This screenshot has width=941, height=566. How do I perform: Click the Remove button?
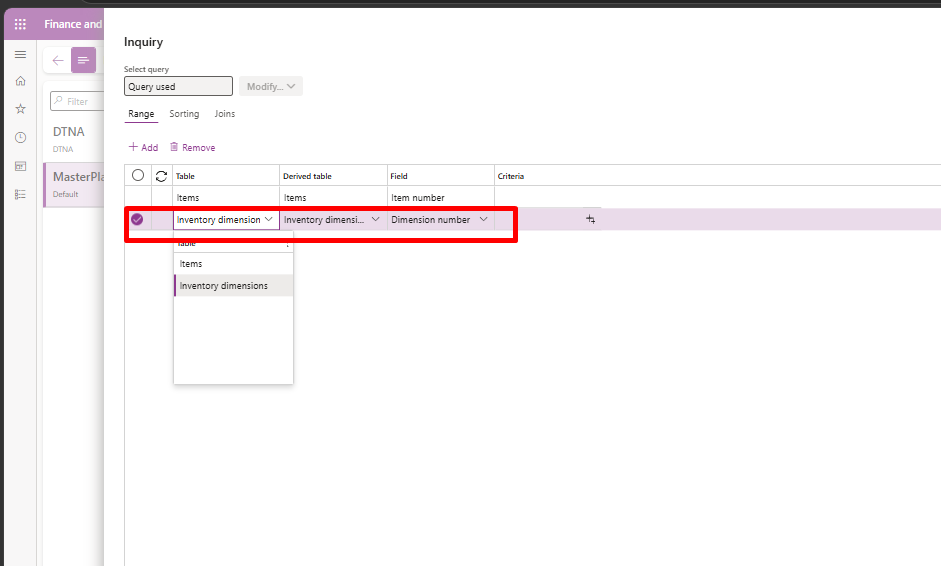(193, 148)
